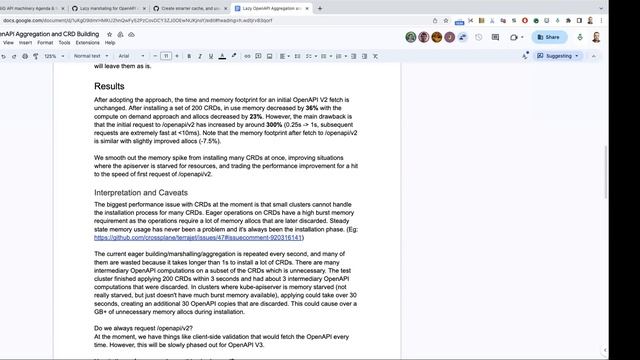Click the purple J collaborator avatar

449,37
